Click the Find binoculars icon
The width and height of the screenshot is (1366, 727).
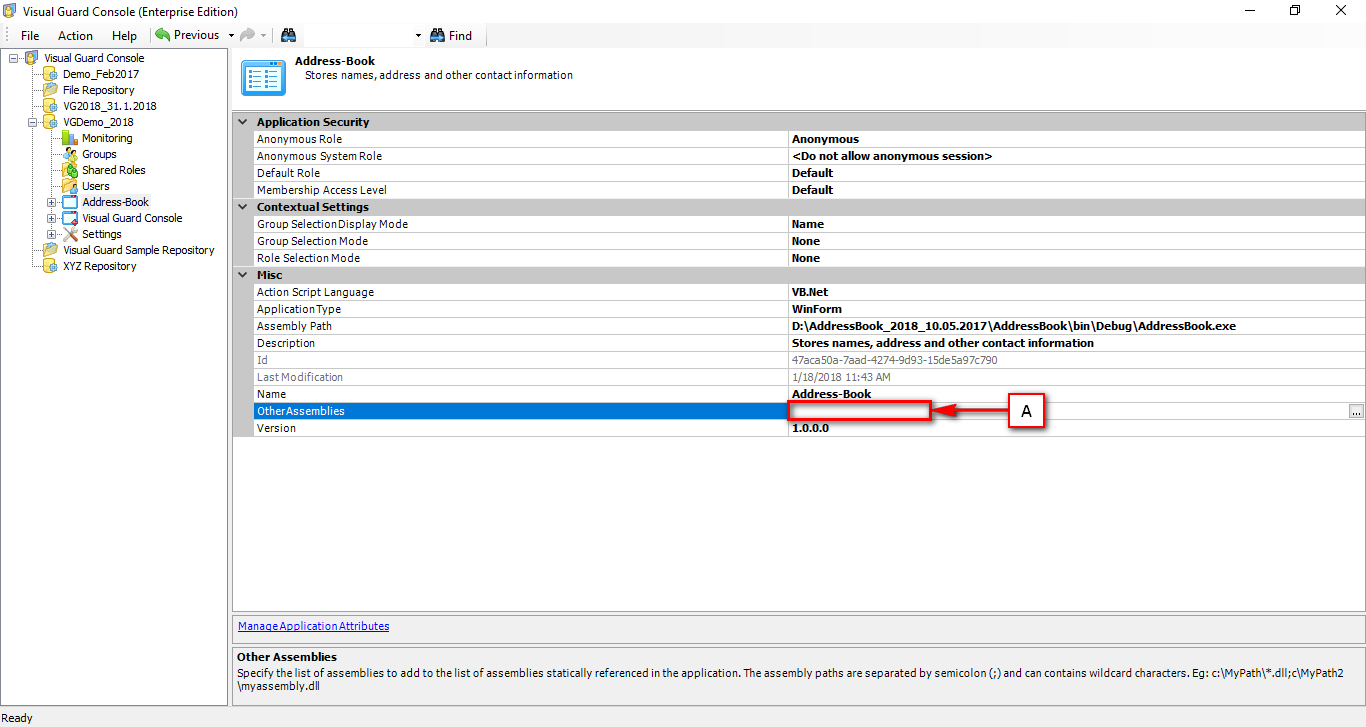(x=436, y=35)
